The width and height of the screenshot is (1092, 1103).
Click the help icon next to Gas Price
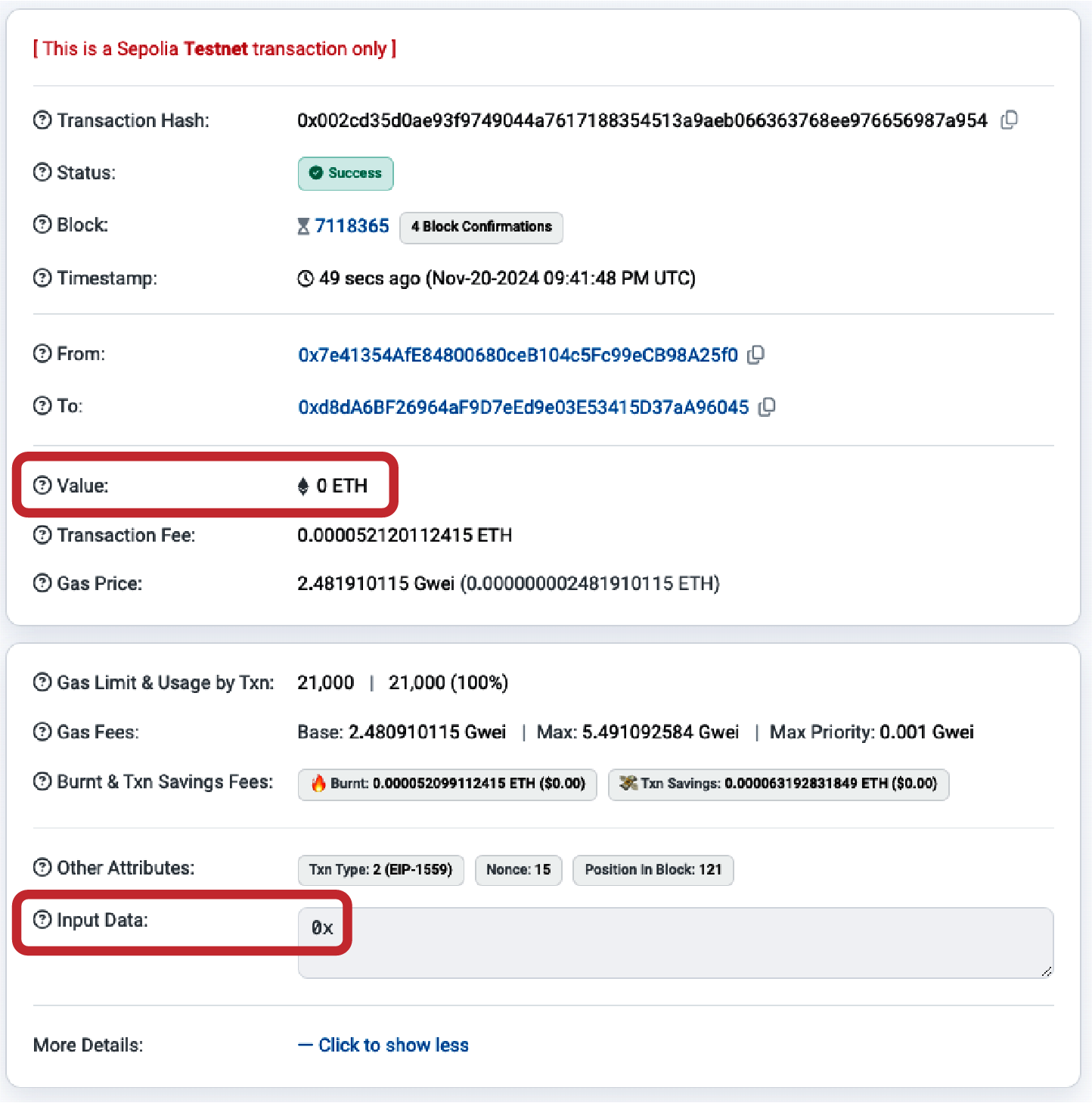point(42,583)
